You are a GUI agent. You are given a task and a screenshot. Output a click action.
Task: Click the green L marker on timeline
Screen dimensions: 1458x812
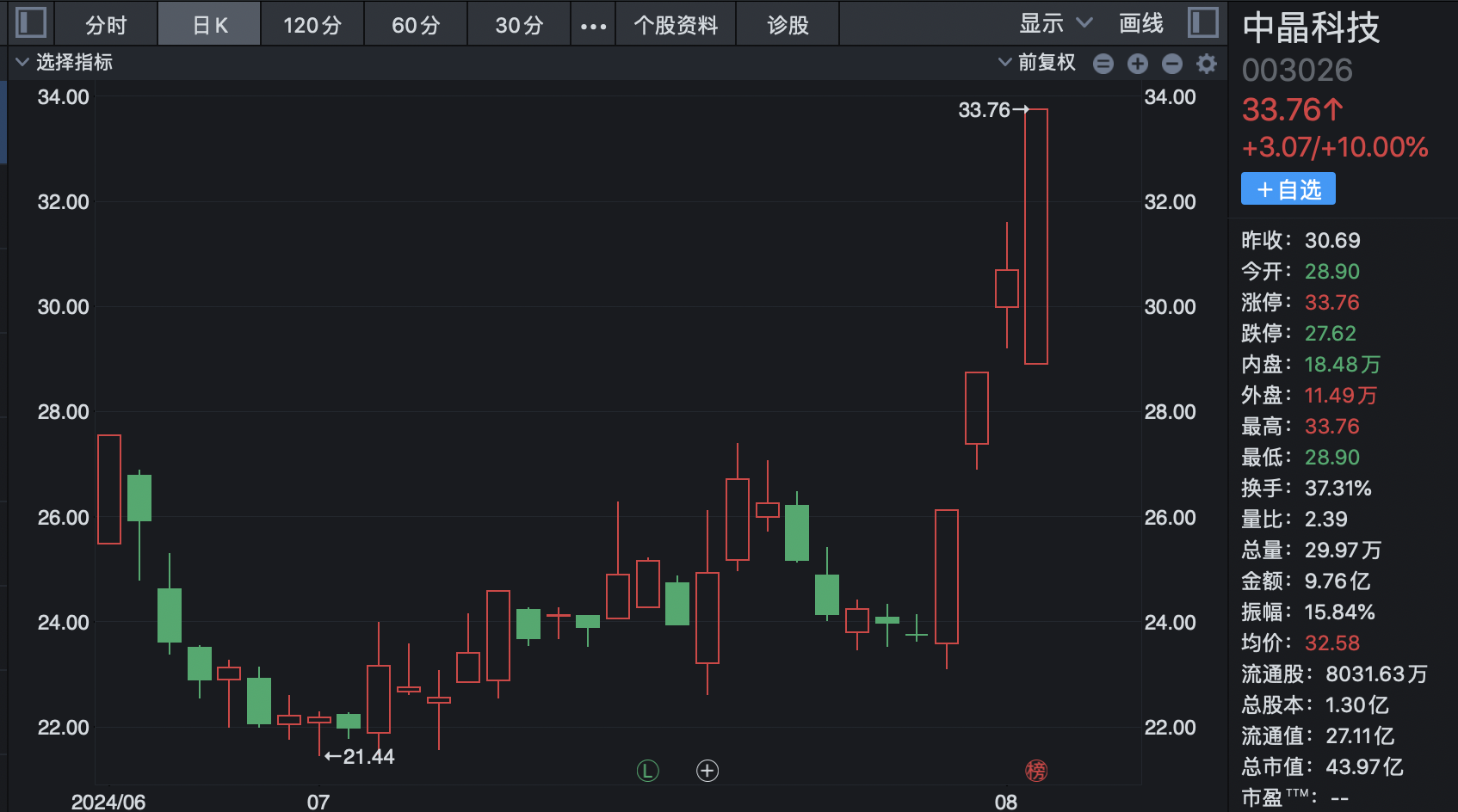click(x=647, y=771)
